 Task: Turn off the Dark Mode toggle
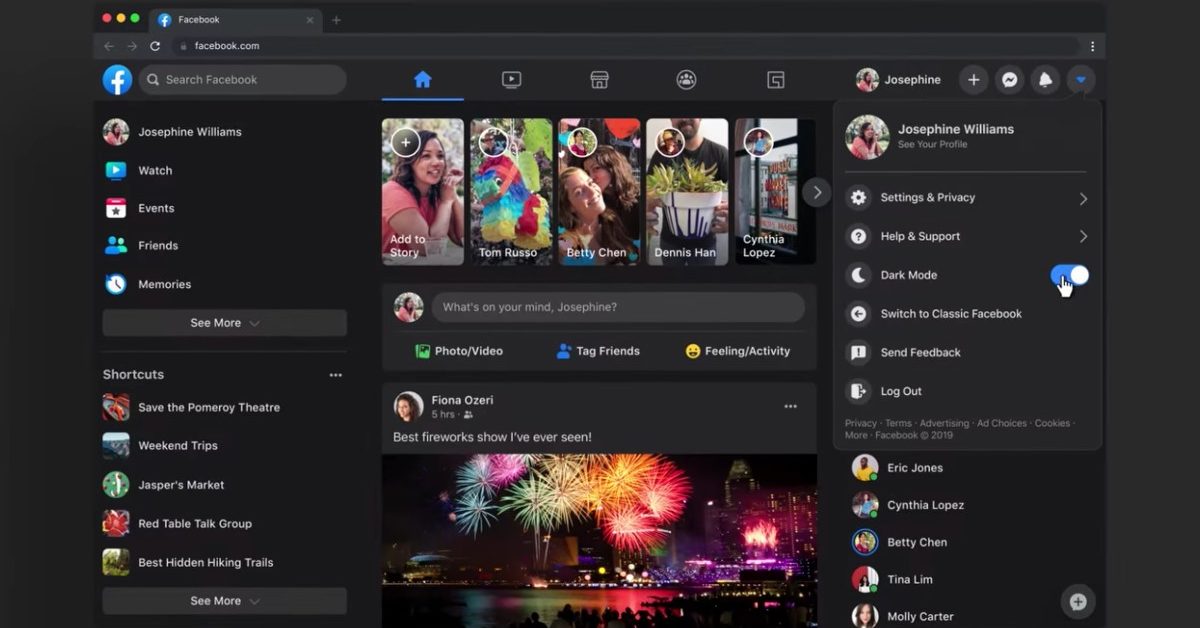1069,275
